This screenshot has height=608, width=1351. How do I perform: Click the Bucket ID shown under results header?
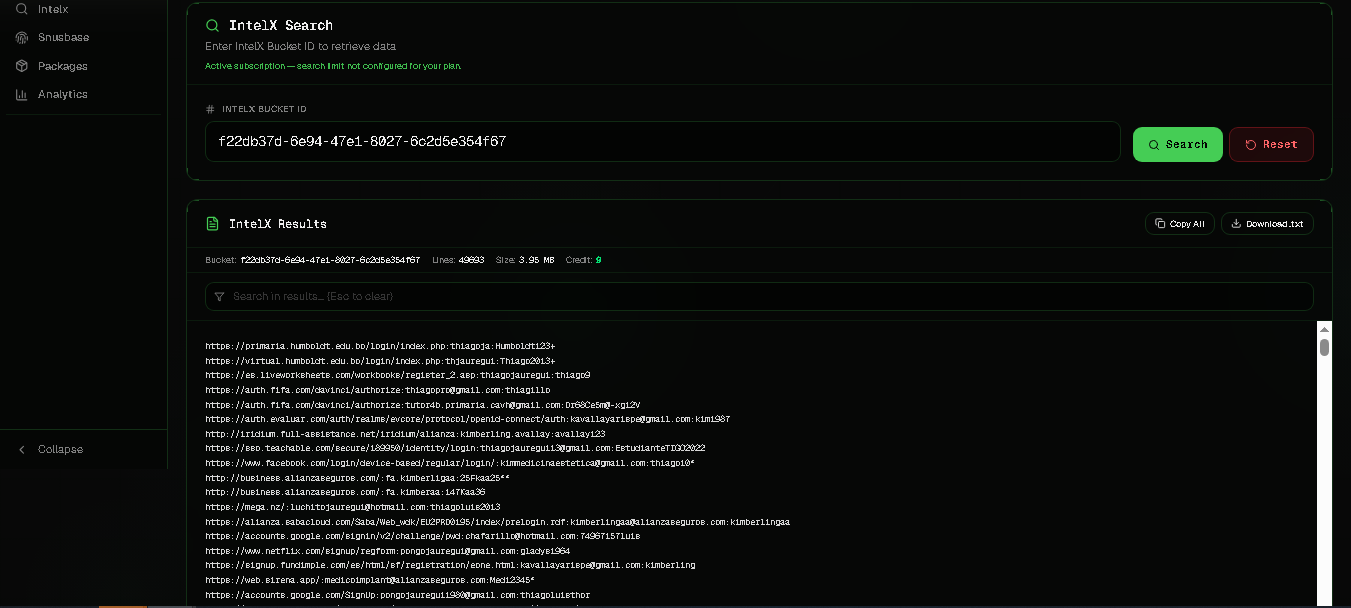[x=330, y=259]
